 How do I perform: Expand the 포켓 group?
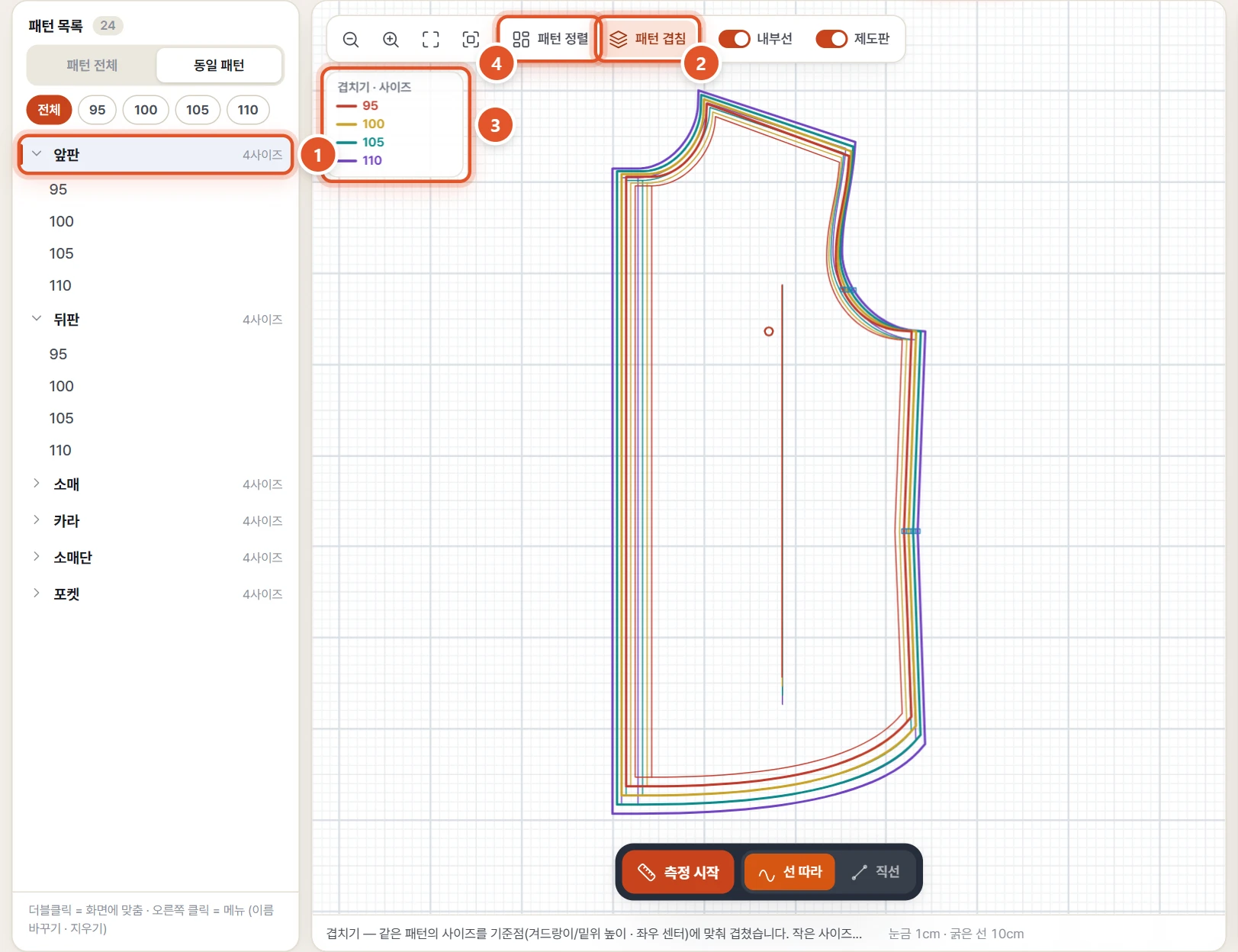(156, 594)
